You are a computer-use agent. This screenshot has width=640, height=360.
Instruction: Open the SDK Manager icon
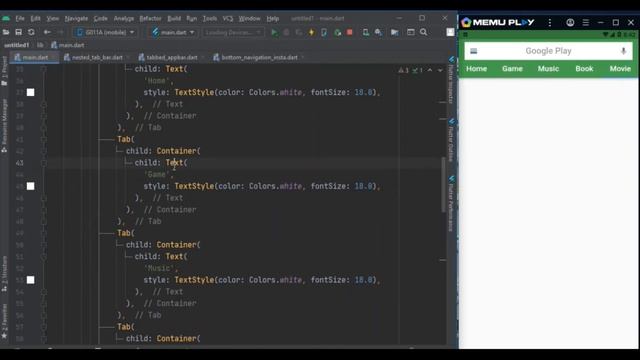tap(378, 32)
